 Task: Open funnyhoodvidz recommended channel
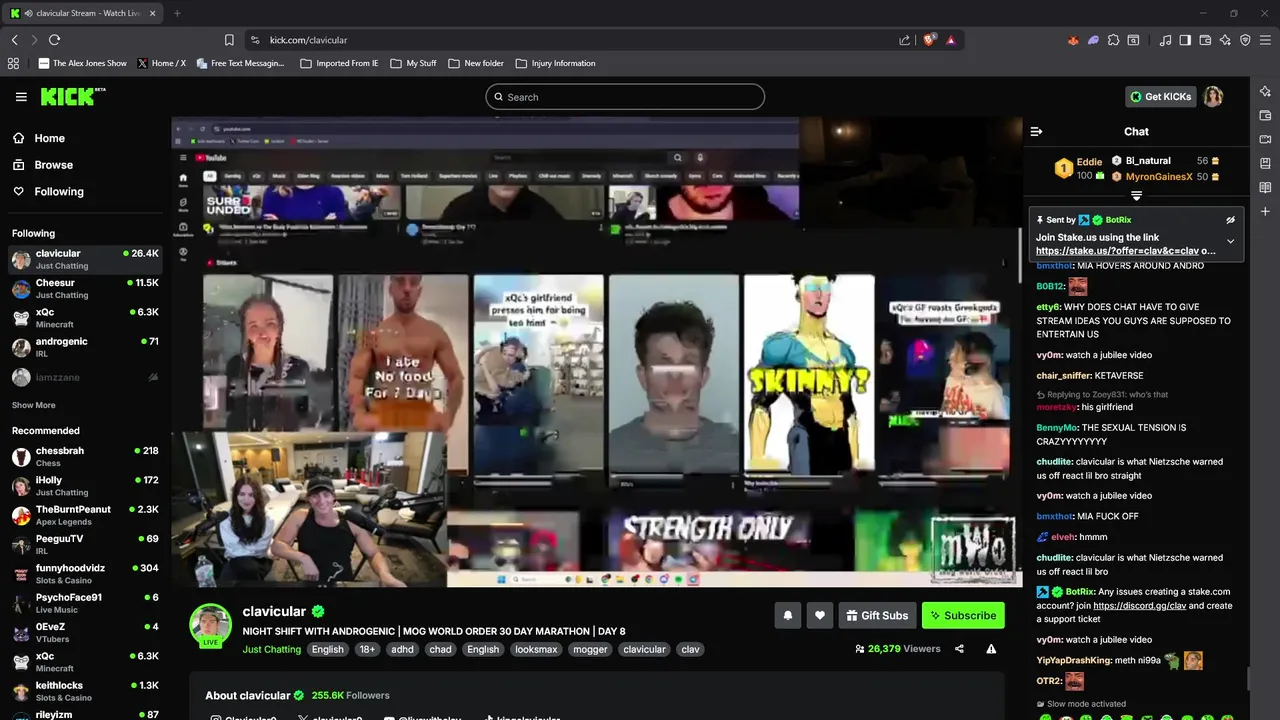[85, 573]
